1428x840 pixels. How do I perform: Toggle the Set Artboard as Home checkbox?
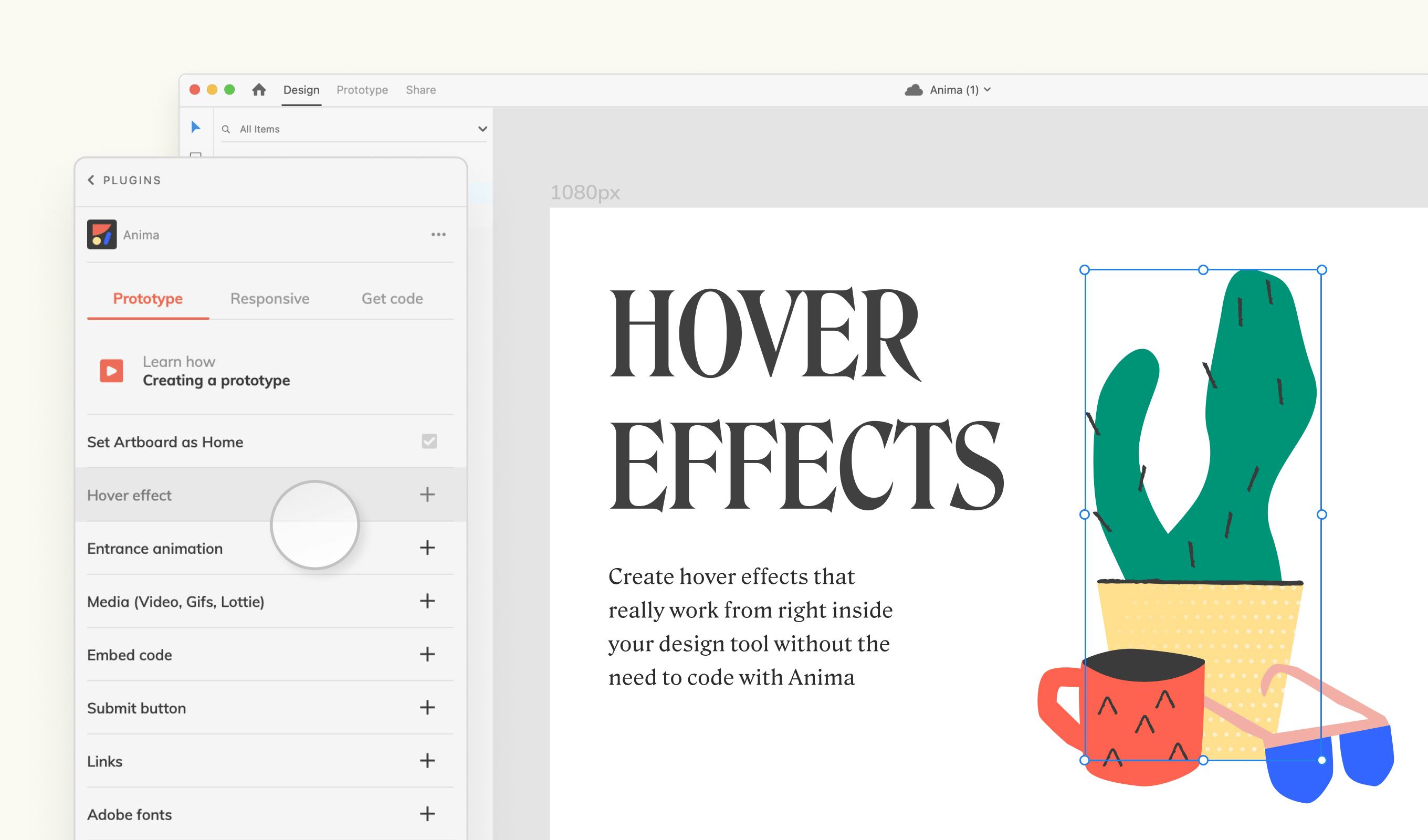pos(429,441)
